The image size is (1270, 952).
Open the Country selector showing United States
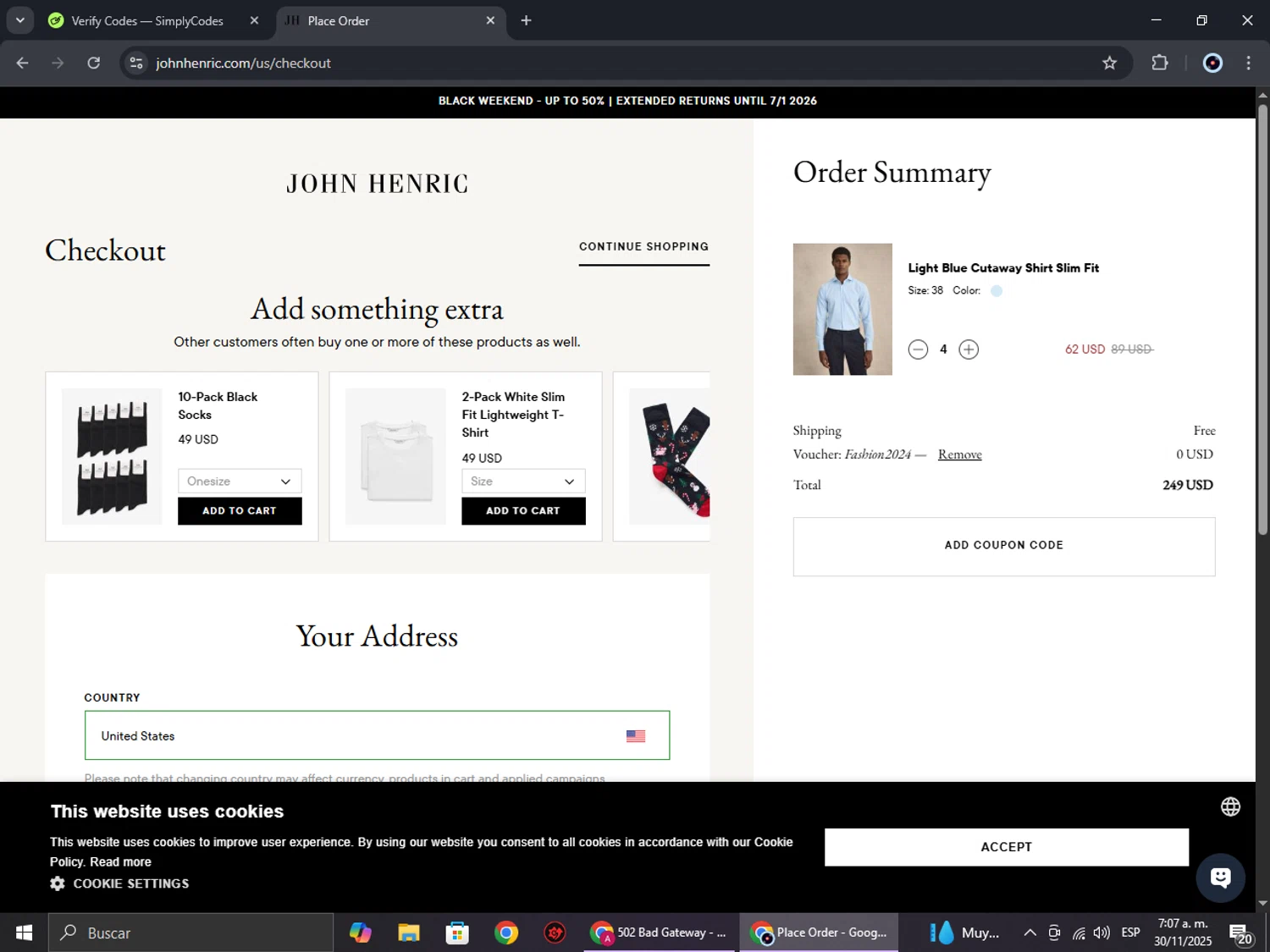pyautogui.click(x=377, y=735)
